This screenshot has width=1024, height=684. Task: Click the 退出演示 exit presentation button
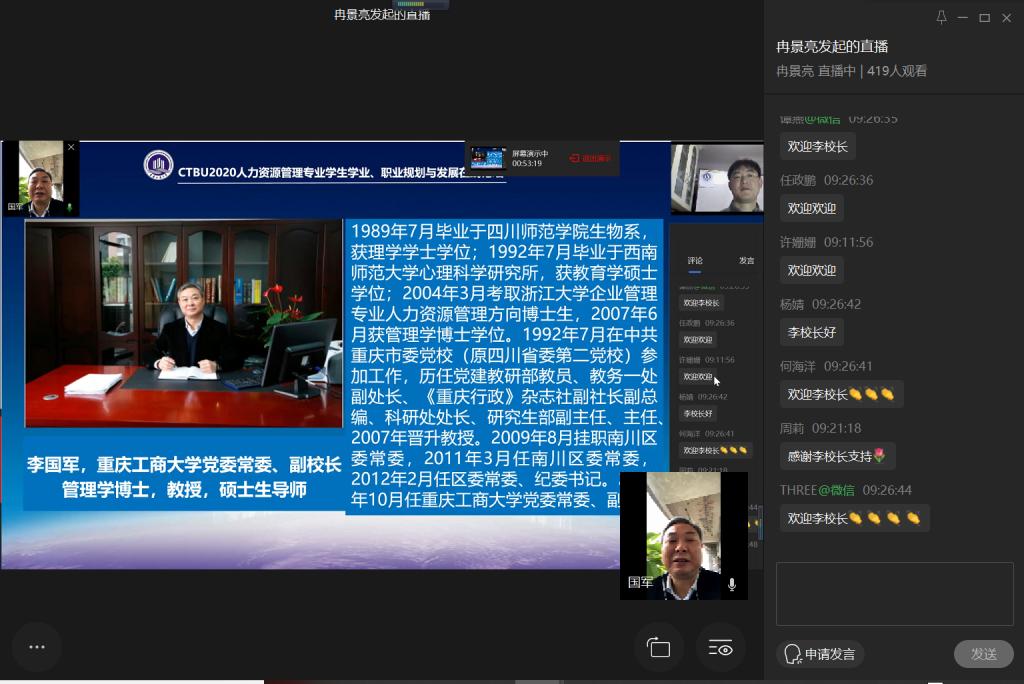(x=590, y=158)
